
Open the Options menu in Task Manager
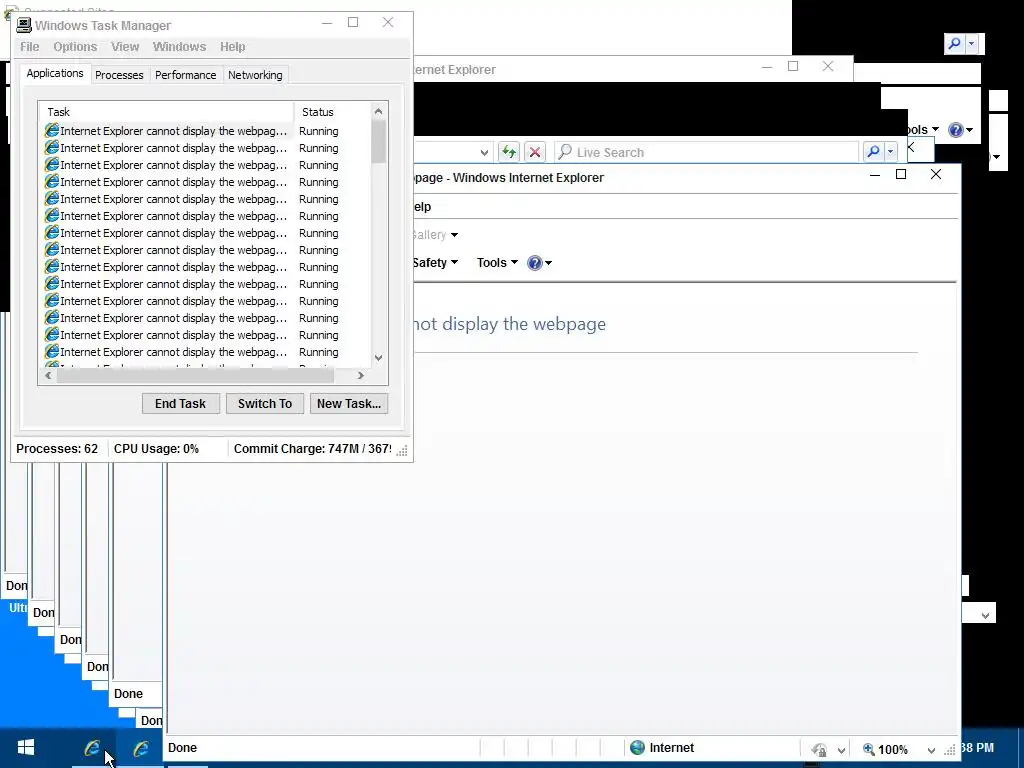click(75, 47)
